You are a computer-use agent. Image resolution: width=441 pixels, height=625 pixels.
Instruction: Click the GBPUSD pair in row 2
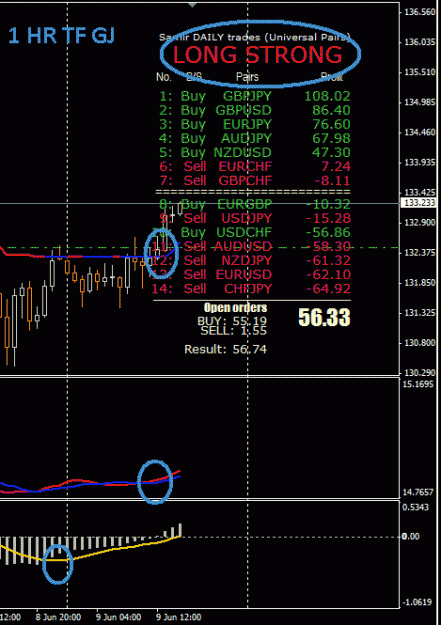pos(243,110)
